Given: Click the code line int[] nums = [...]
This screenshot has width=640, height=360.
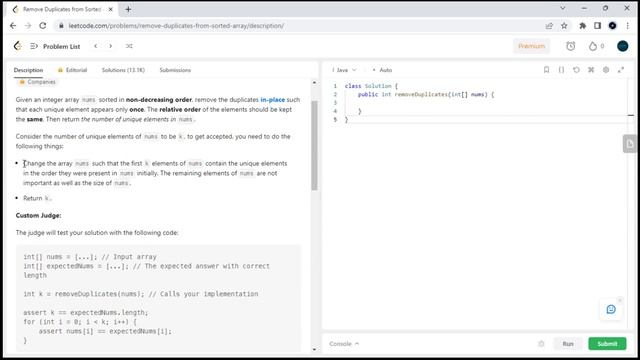Looking at the screenshot, I should [90, 257].
